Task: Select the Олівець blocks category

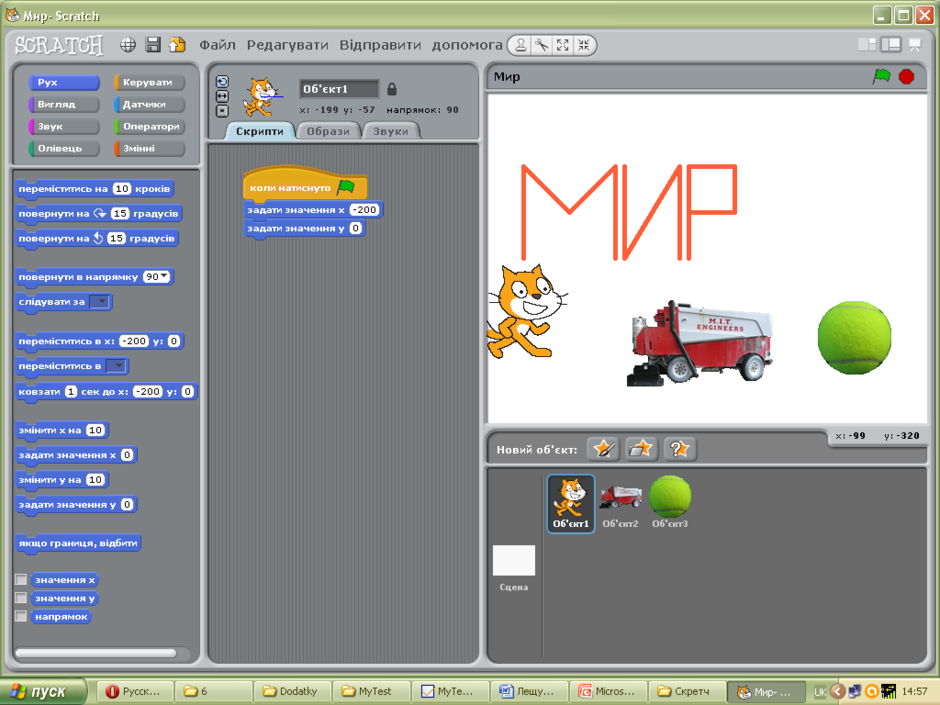Action: pos(64,148)
